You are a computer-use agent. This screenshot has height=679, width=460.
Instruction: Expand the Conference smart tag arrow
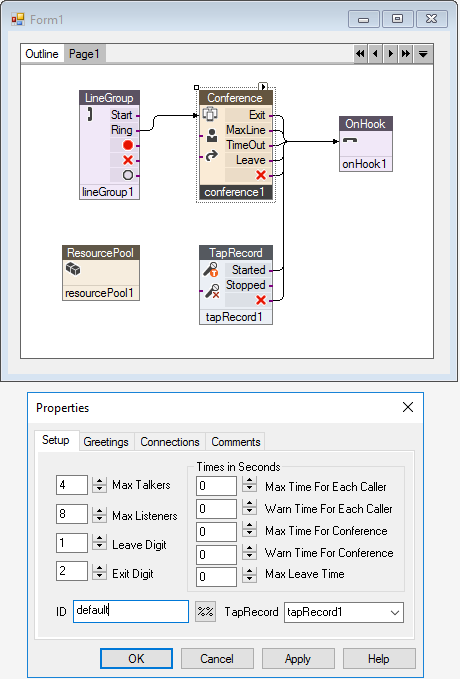[x=263, y=86]
